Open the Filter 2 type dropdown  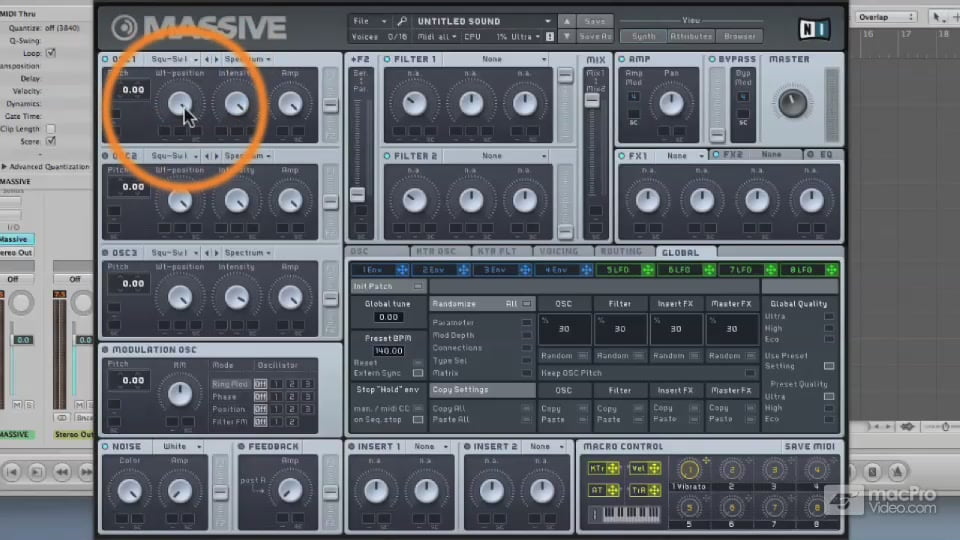[x=496, y=156]
